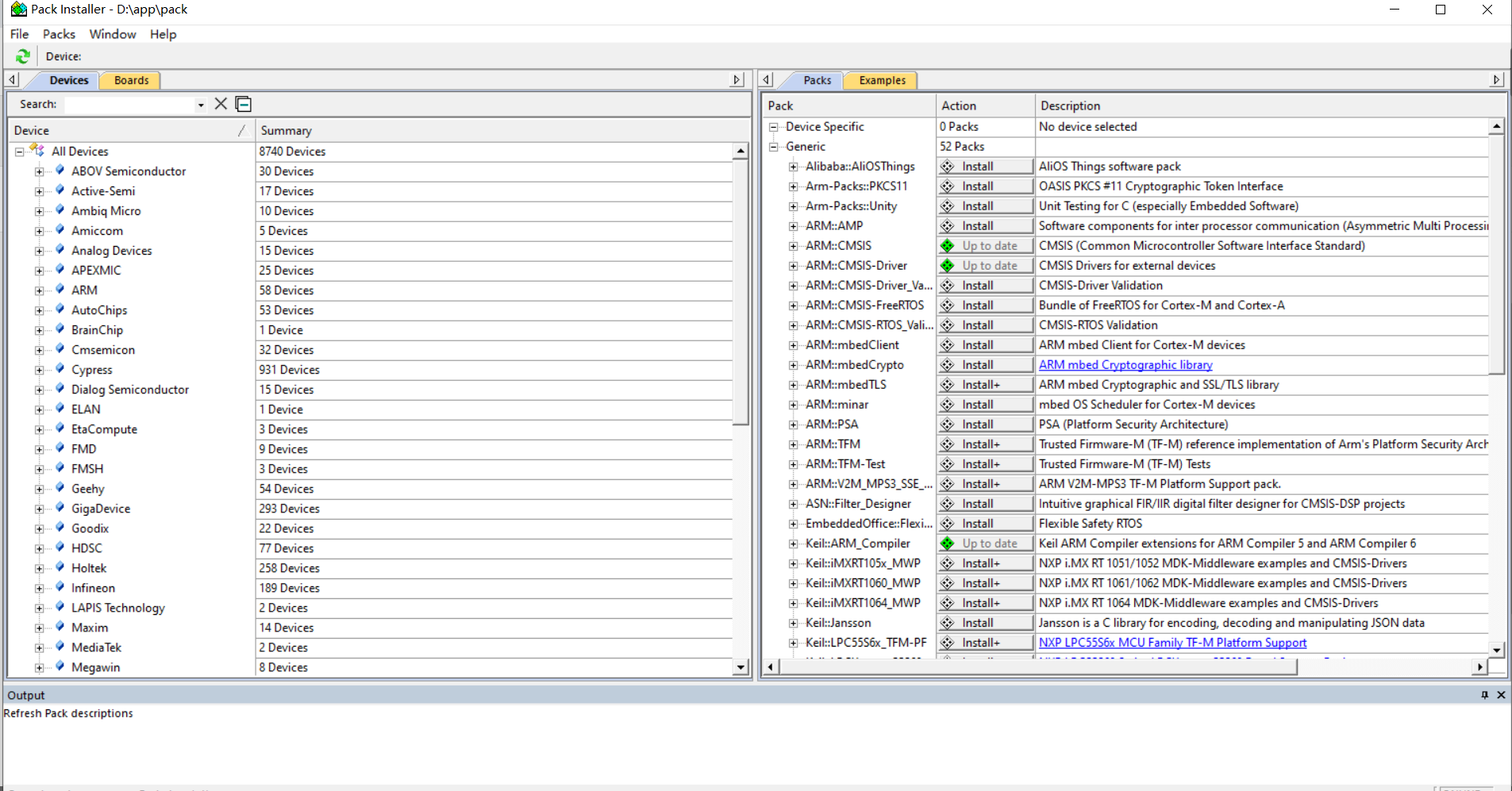Viewport: 1512px width, 791px height.
Task: Click the Keil::ARM_Compiler green status icon
Action: (x=948, y=543)
